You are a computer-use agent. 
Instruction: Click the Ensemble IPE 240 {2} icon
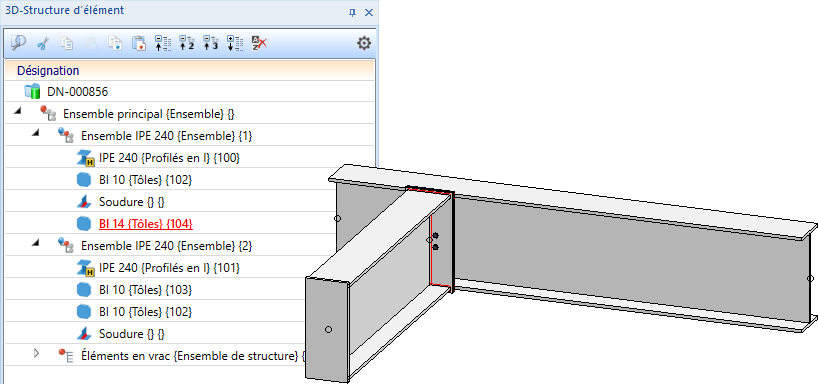coord(65,245)
